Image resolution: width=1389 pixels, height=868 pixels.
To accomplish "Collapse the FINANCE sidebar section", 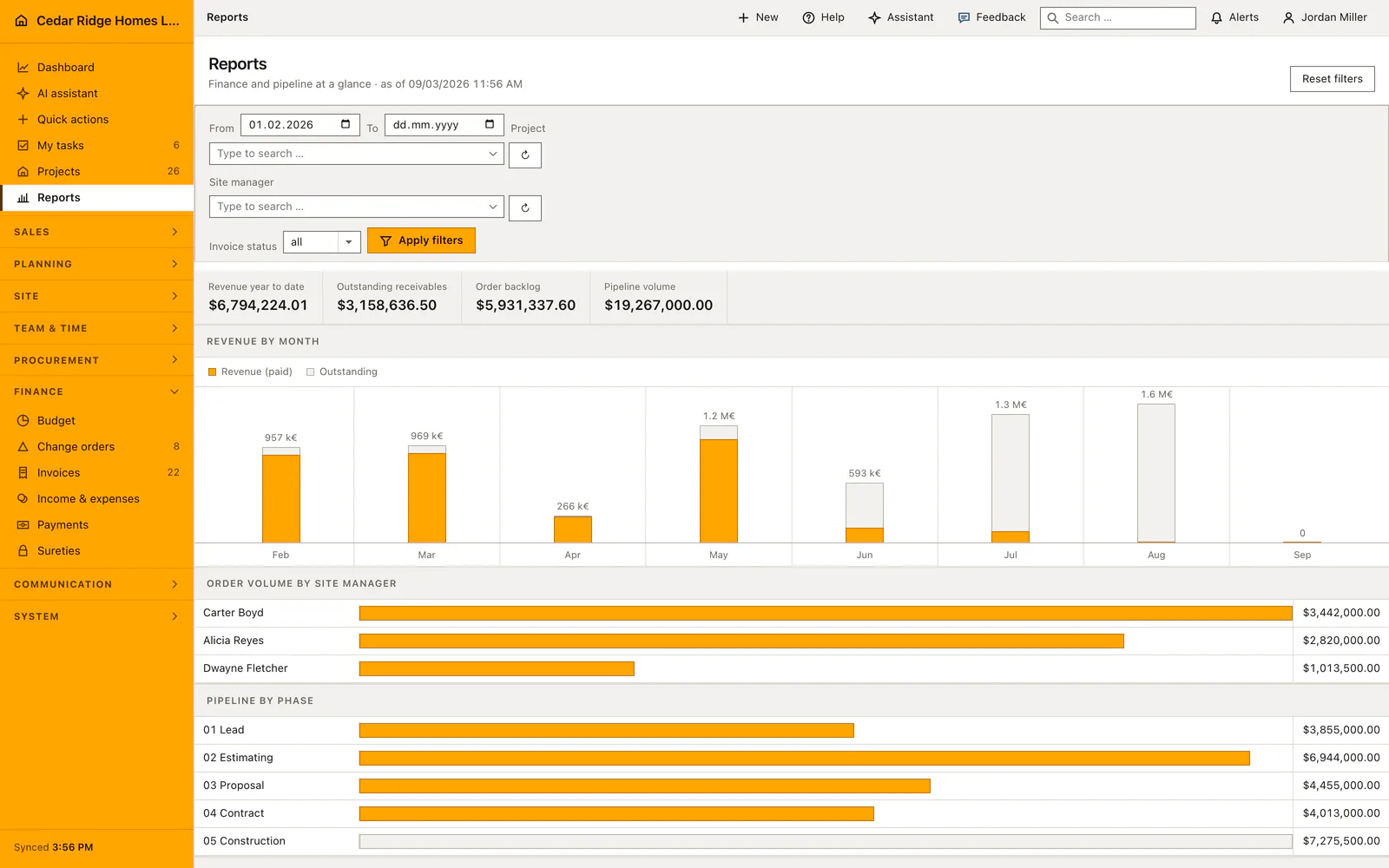I will 96,391.
